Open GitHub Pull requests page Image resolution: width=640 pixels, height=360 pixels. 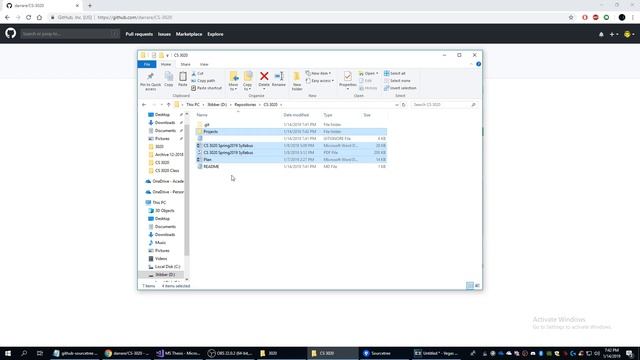pos(139,34)
